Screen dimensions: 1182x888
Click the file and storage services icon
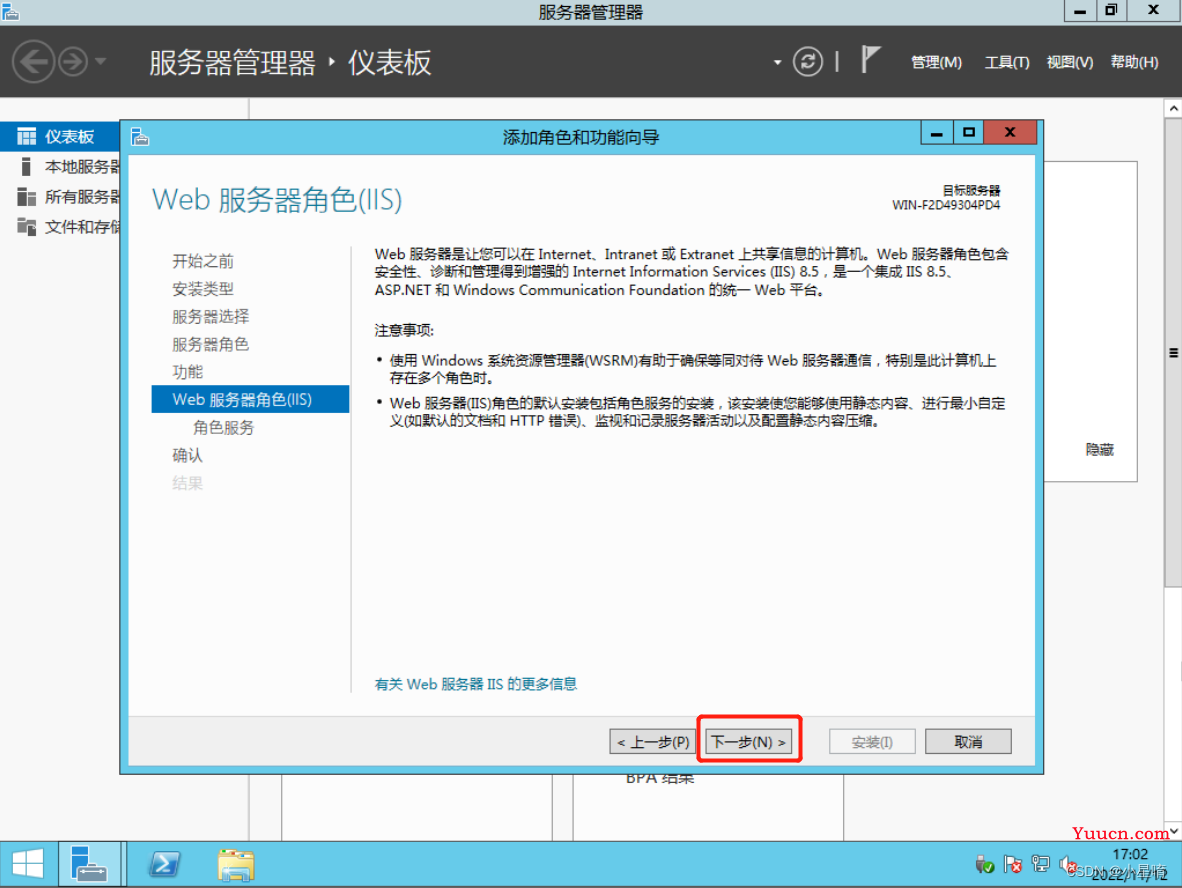(26, 226)
